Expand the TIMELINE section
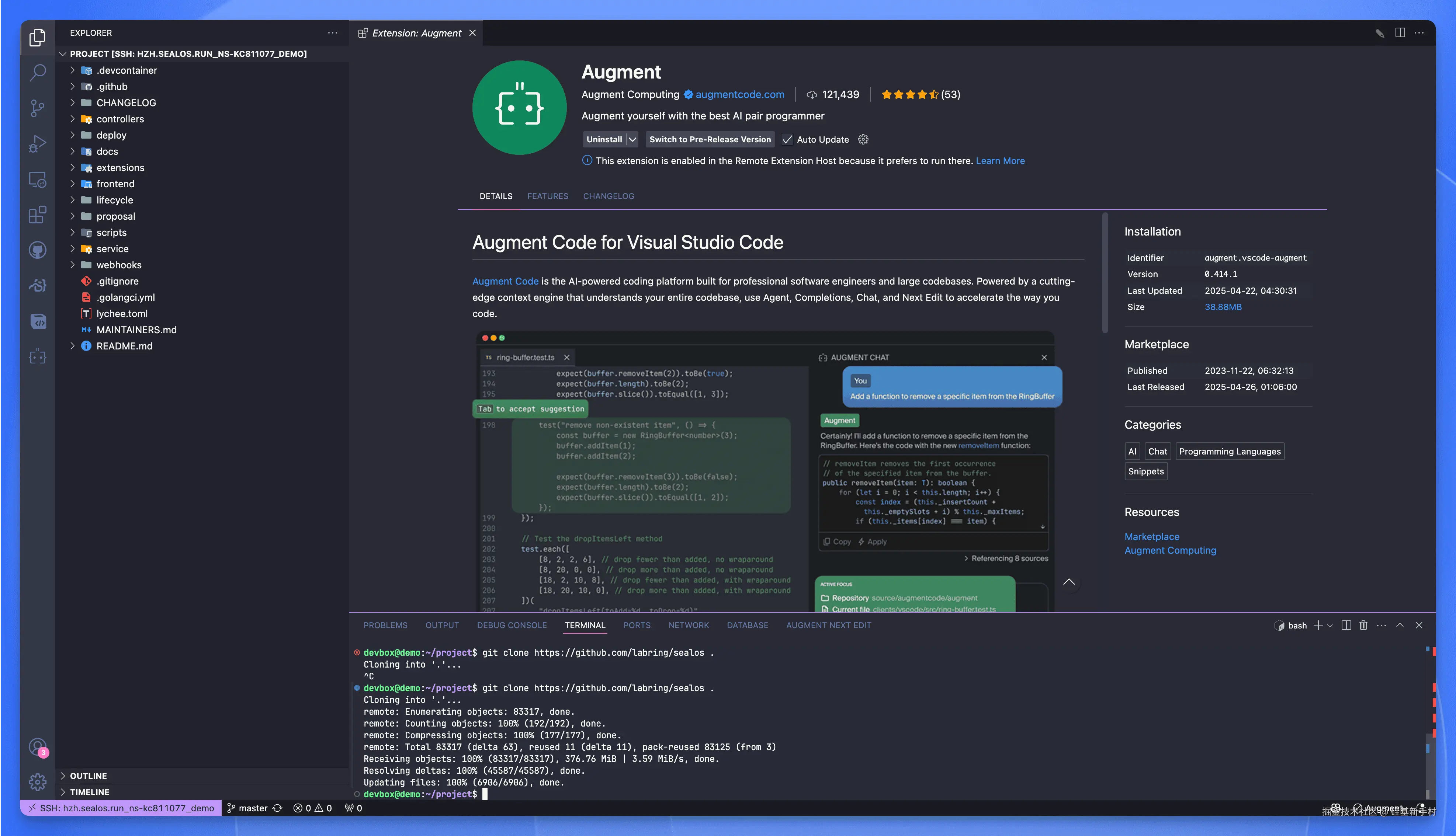This screenshot has height=836, width=1456. [89, 792]
